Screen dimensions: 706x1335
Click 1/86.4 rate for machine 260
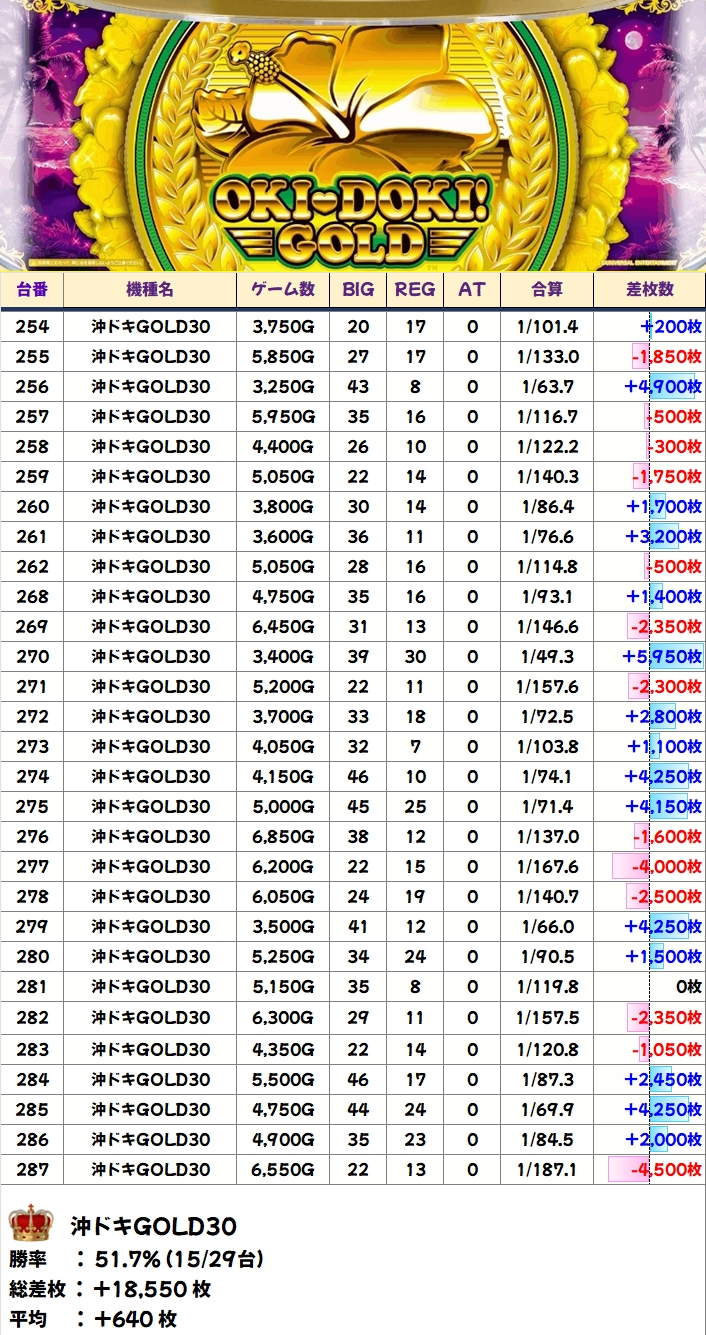pyautogui.click(x=547, y=506)
